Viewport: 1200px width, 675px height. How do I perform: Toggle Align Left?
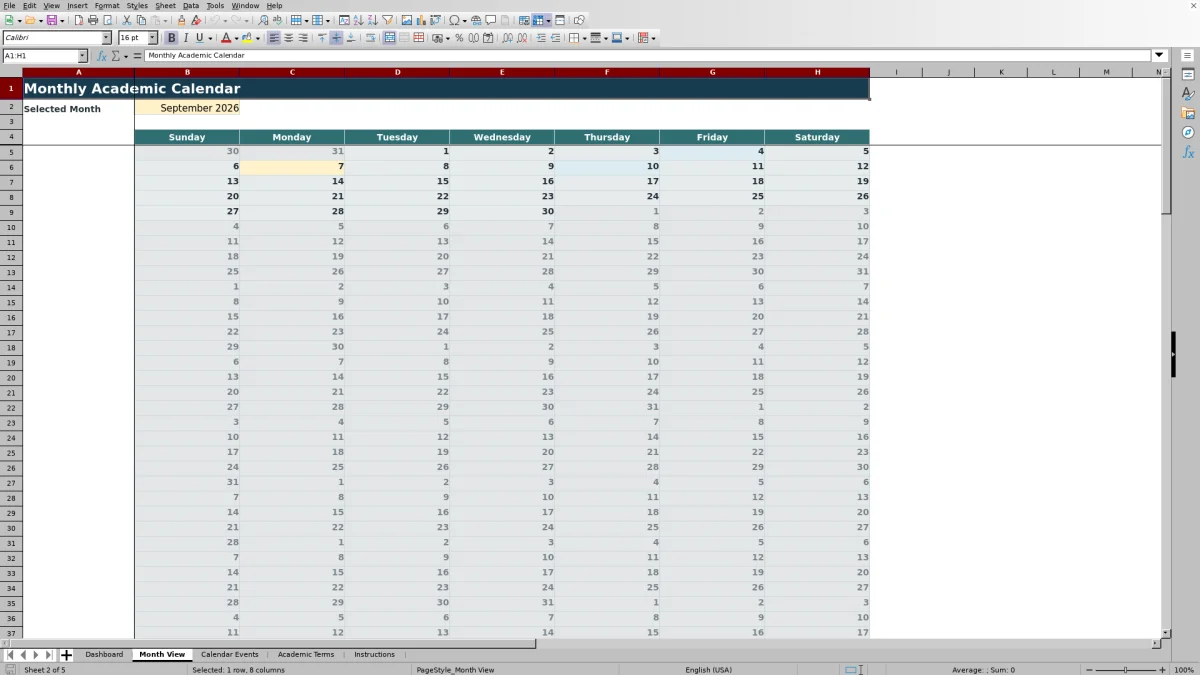tap(274, 38)
